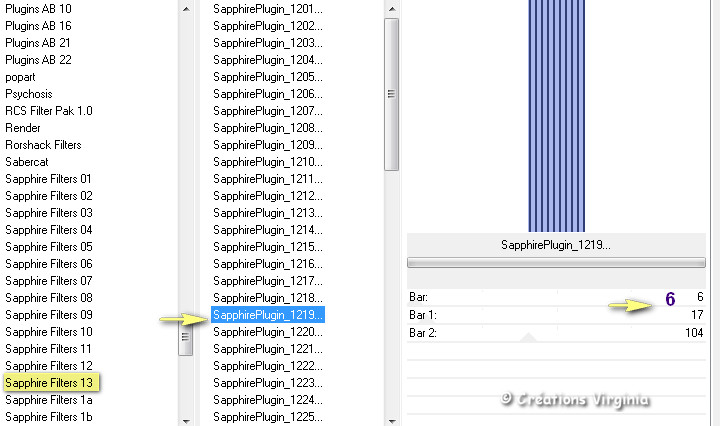Image resolution: width=720 pixels, height=426 pixels.
Task: Select Sapphire Filters 09 category
Action: point(49,315)
